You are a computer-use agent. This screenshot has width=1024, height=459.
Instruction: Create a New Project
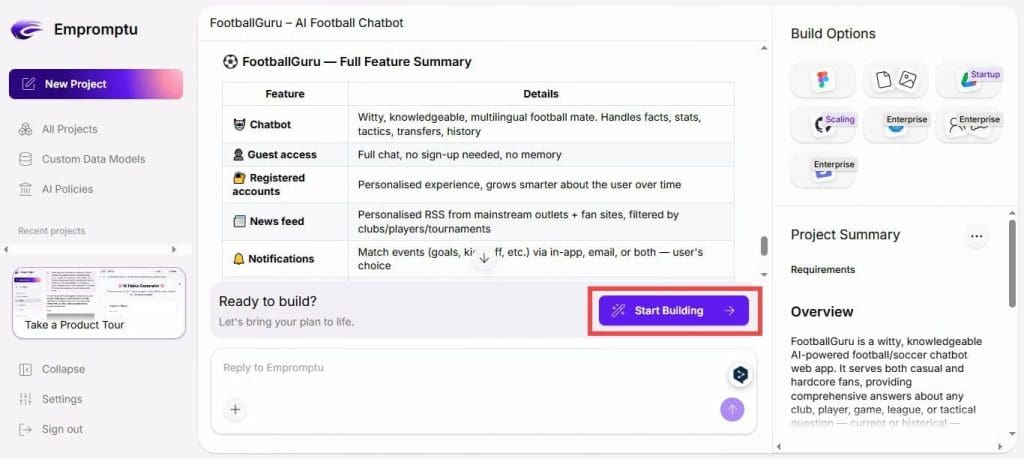tap(96, 84)
